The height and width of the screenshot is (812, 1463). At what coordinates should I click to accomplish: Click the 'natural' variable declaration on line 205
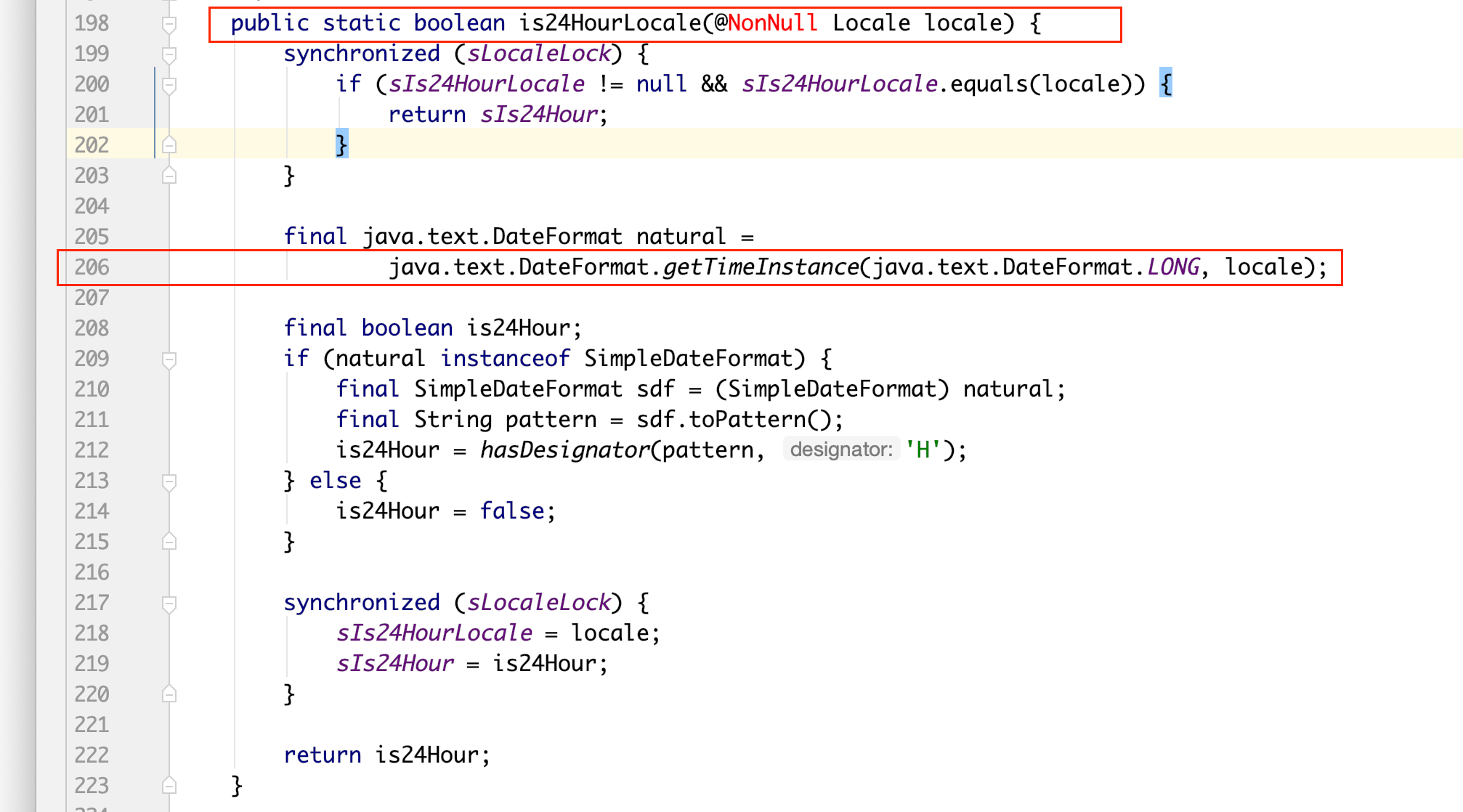tap(681, 237)
